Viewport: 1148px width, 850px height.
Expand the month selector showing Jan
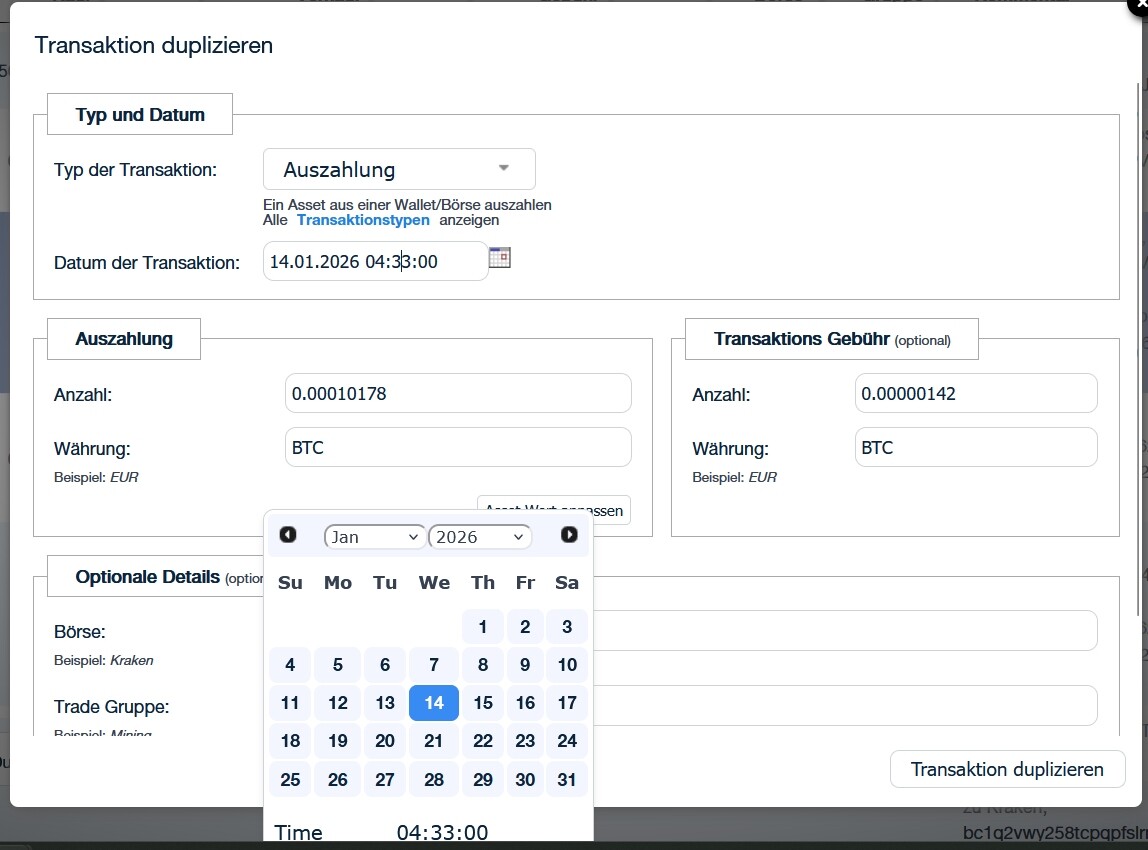click(375, 537)
